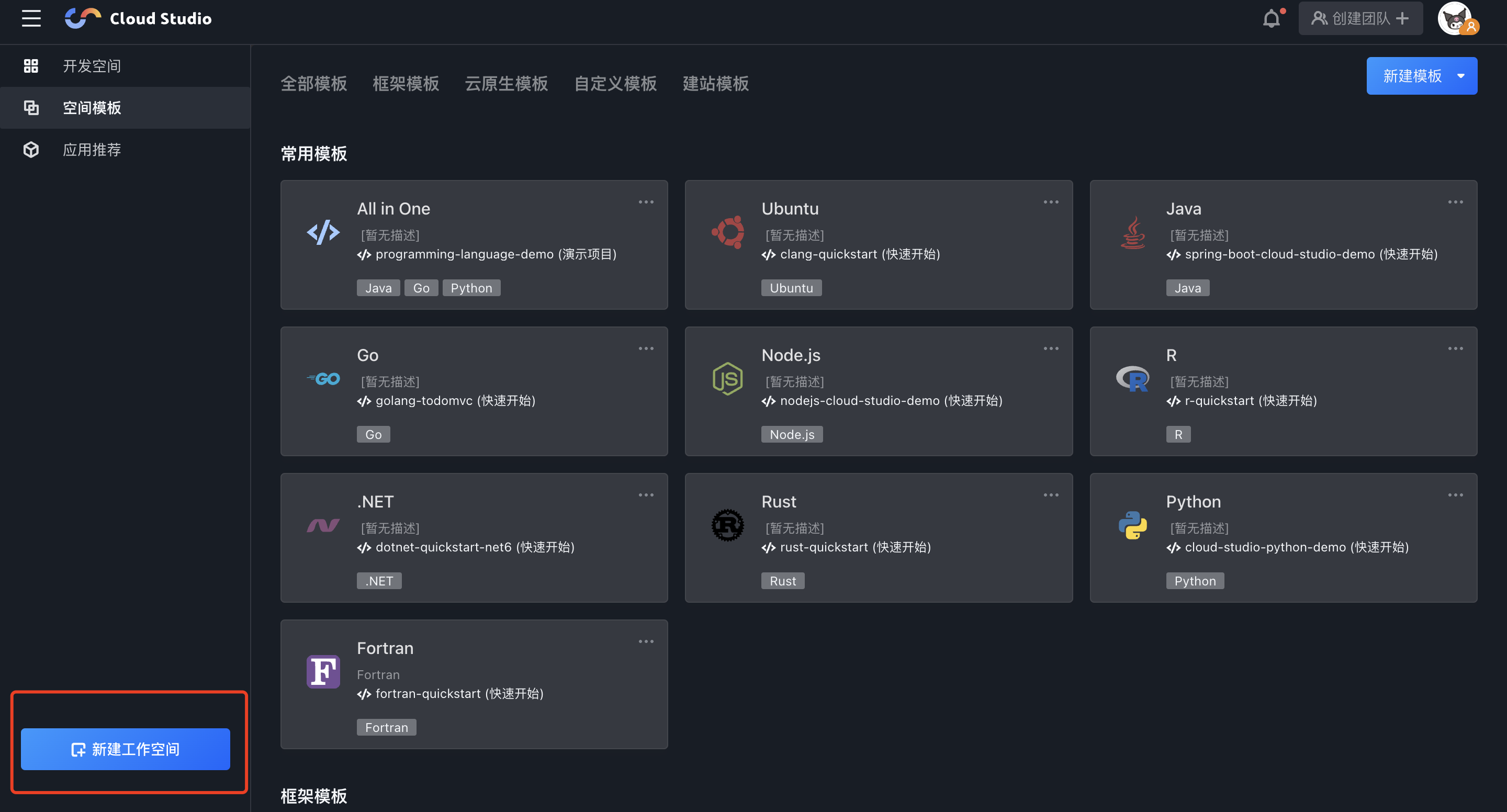Image resolution: width=1507 pixels, height=812 pixels.
Task: Switch to the 框架模板 tab
Action: (406, 84)
